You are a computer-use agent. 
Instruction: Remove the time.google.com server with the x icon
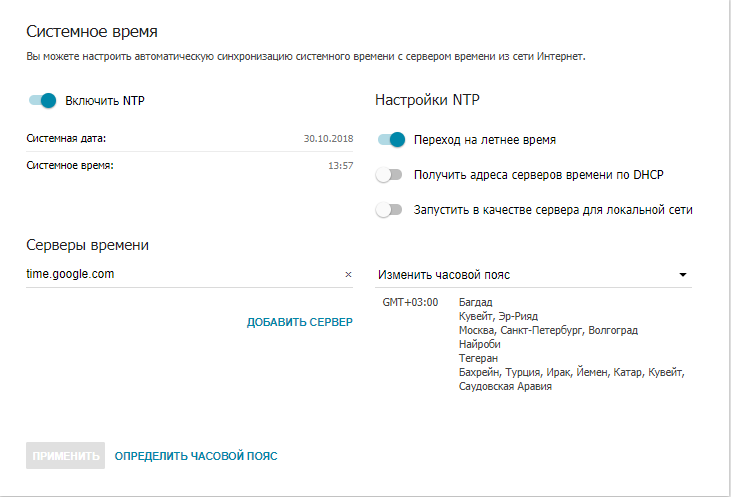(348, 274)
